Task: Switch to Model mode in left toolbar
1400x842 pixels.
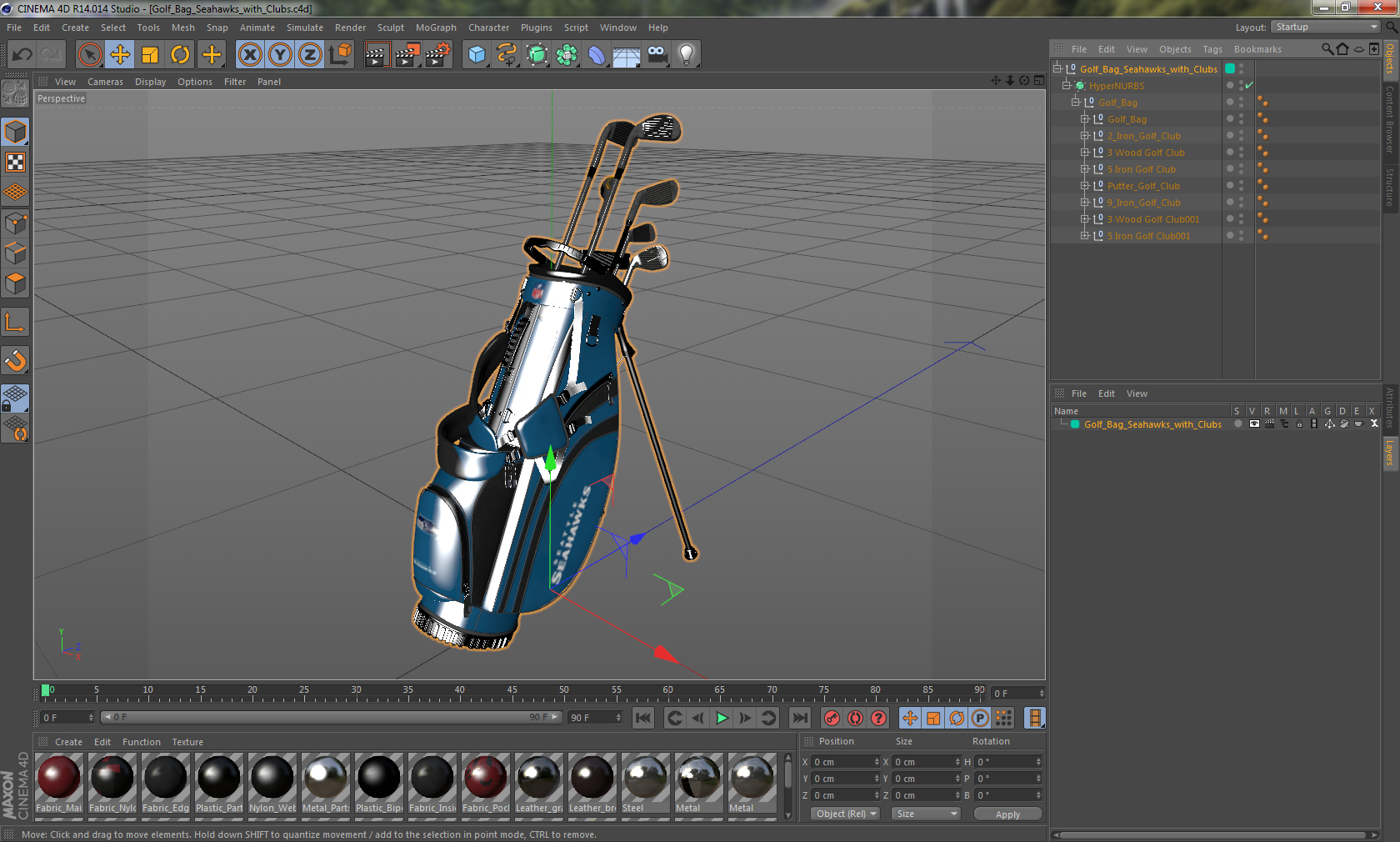Action: 16,132
